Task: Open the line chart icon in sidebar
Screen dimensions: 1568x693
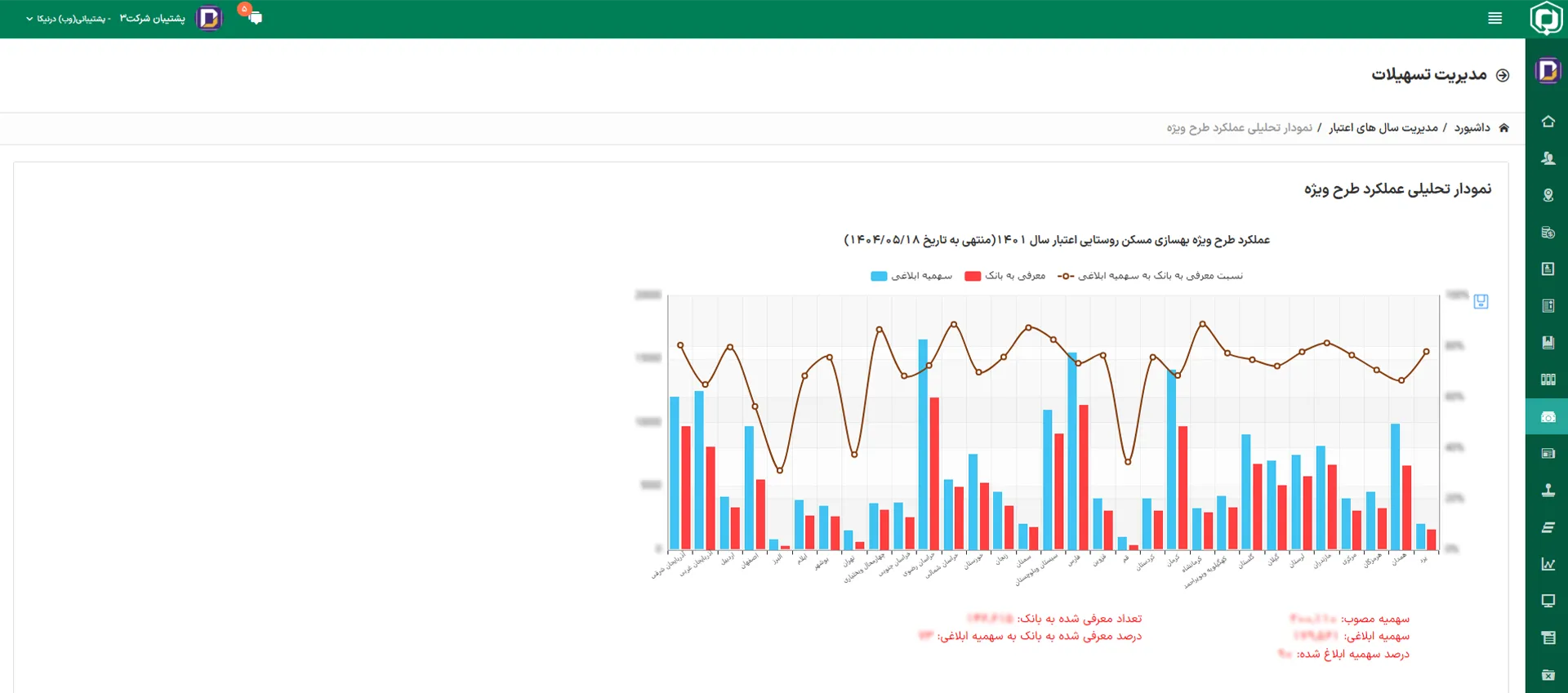Action: (1548, 564)
